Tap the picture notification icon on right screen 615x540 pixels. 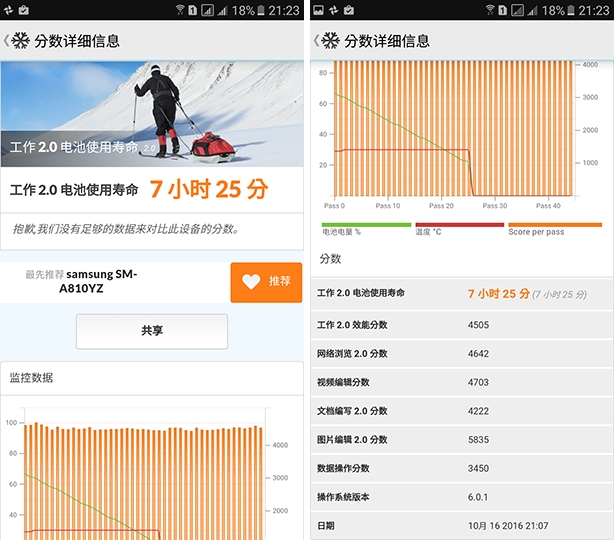[318, 10]
